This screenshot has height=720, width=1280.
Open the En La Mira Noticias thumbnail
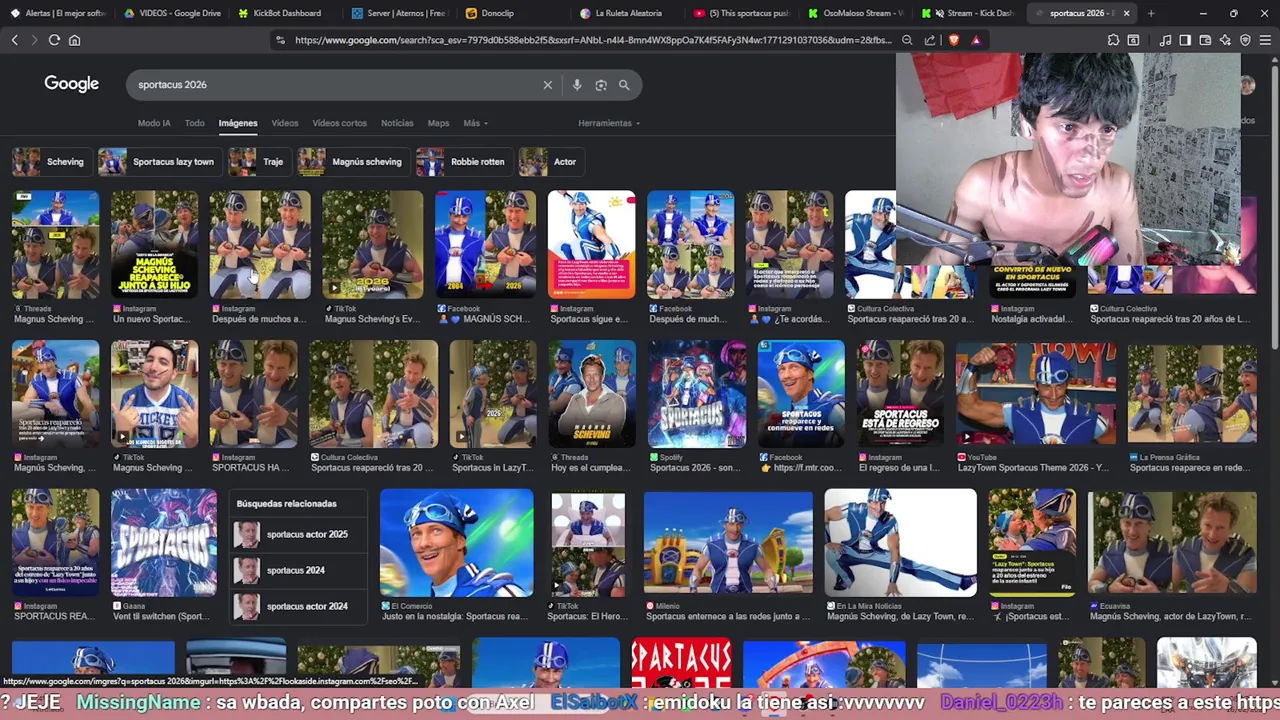click(900, 543)
